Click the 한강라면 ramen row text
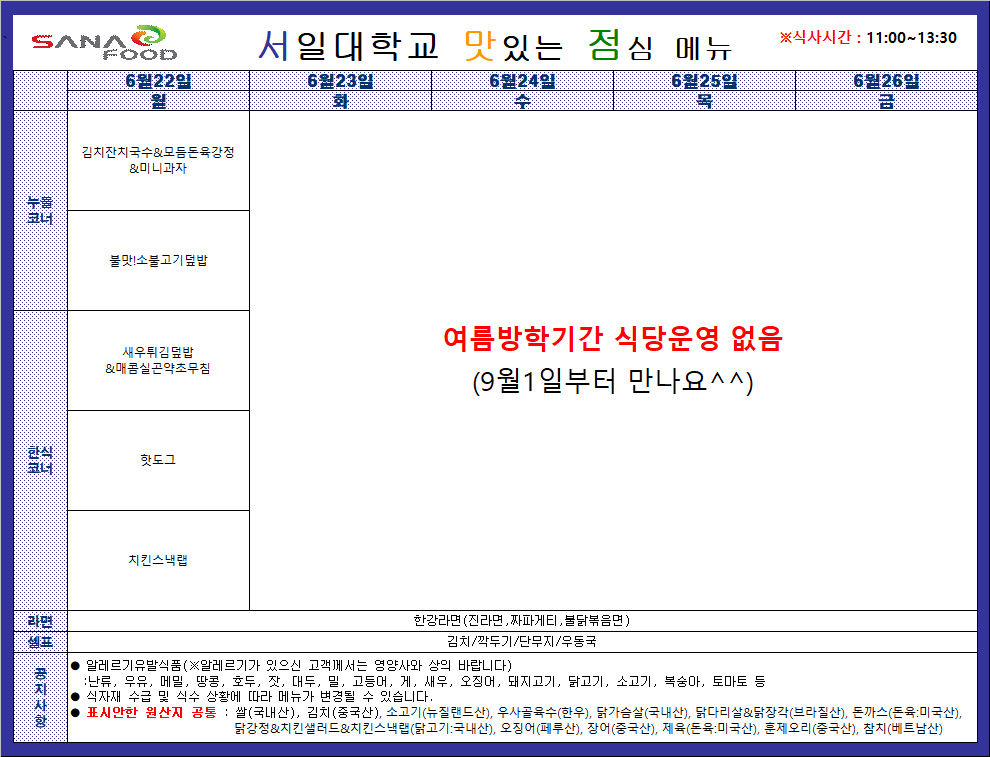The image size is (990, 757). (x=522, y=621)
